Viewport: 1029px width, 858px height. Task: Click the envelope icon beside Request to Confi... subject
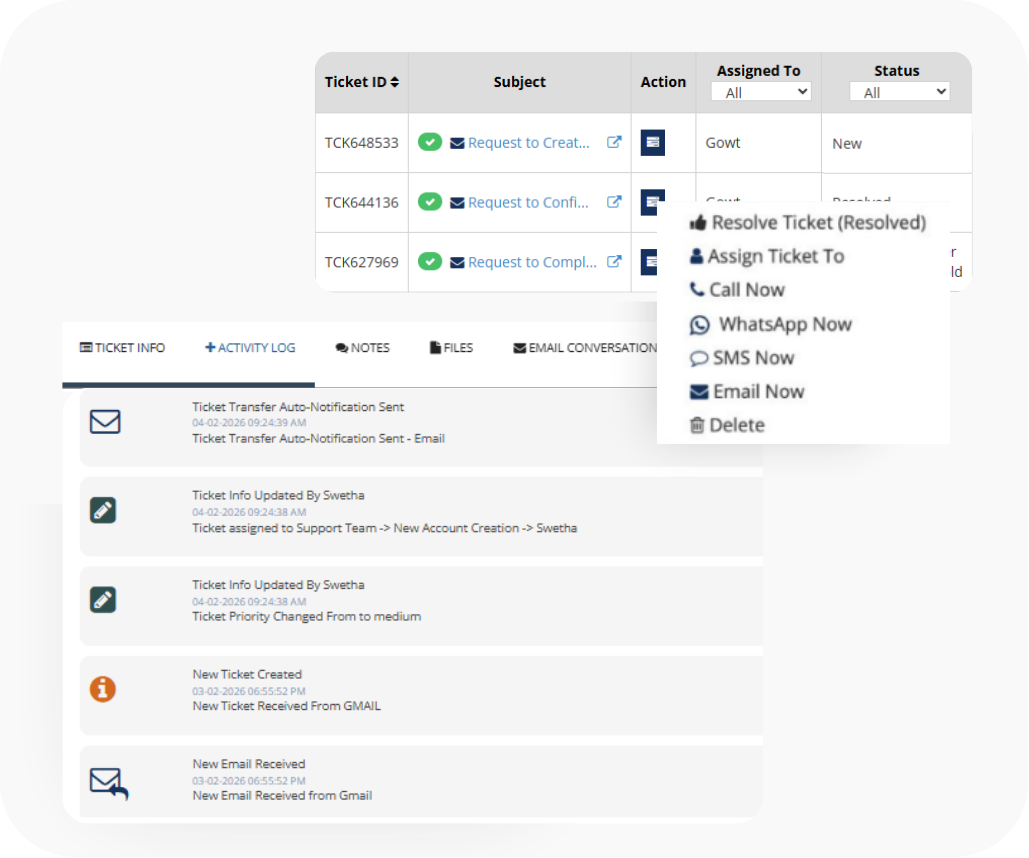click(x=458, y=202)
